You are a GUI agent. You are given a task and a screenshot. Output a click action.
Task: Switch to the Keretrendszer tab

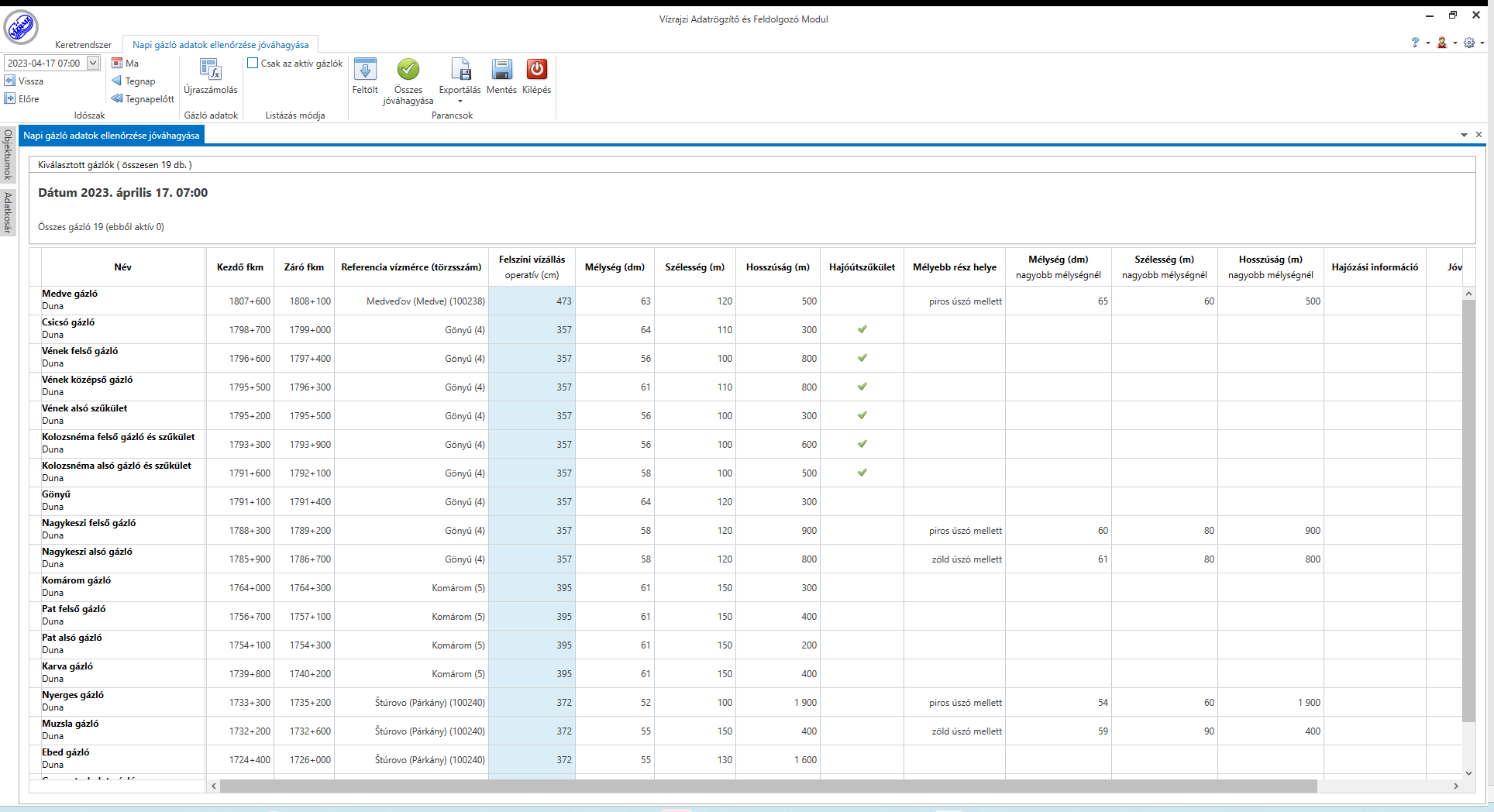click(83, 45)
